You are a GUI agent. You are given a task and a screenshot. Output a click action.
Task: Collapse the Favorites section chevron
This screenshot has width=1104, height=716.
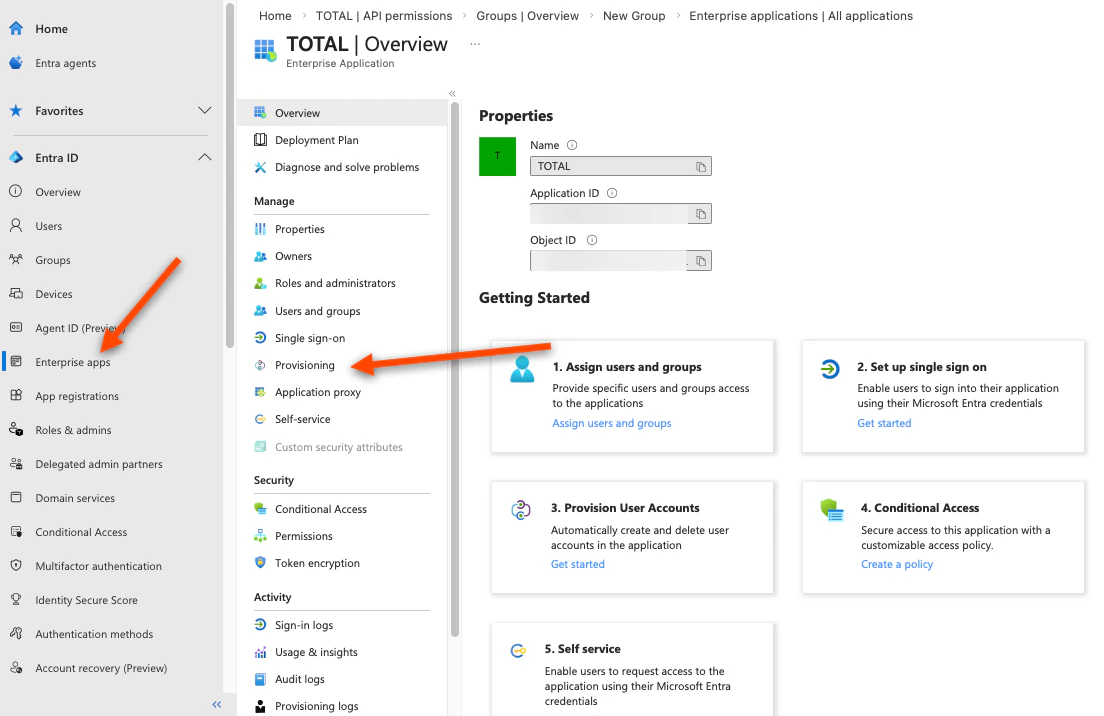tap(204, 111)
